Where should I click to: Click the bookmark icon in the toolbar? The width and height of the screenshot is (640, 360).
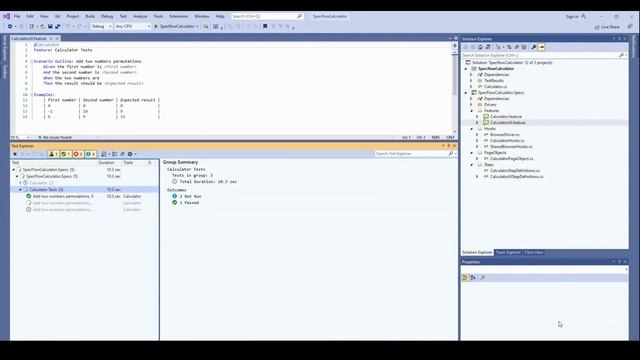[265, 27]
